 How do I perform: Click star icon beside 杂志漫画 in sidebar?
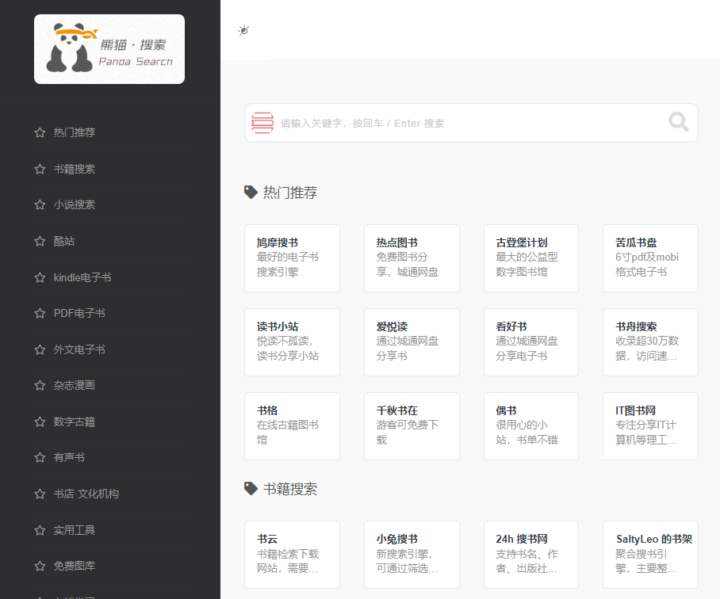coord(40,385)
